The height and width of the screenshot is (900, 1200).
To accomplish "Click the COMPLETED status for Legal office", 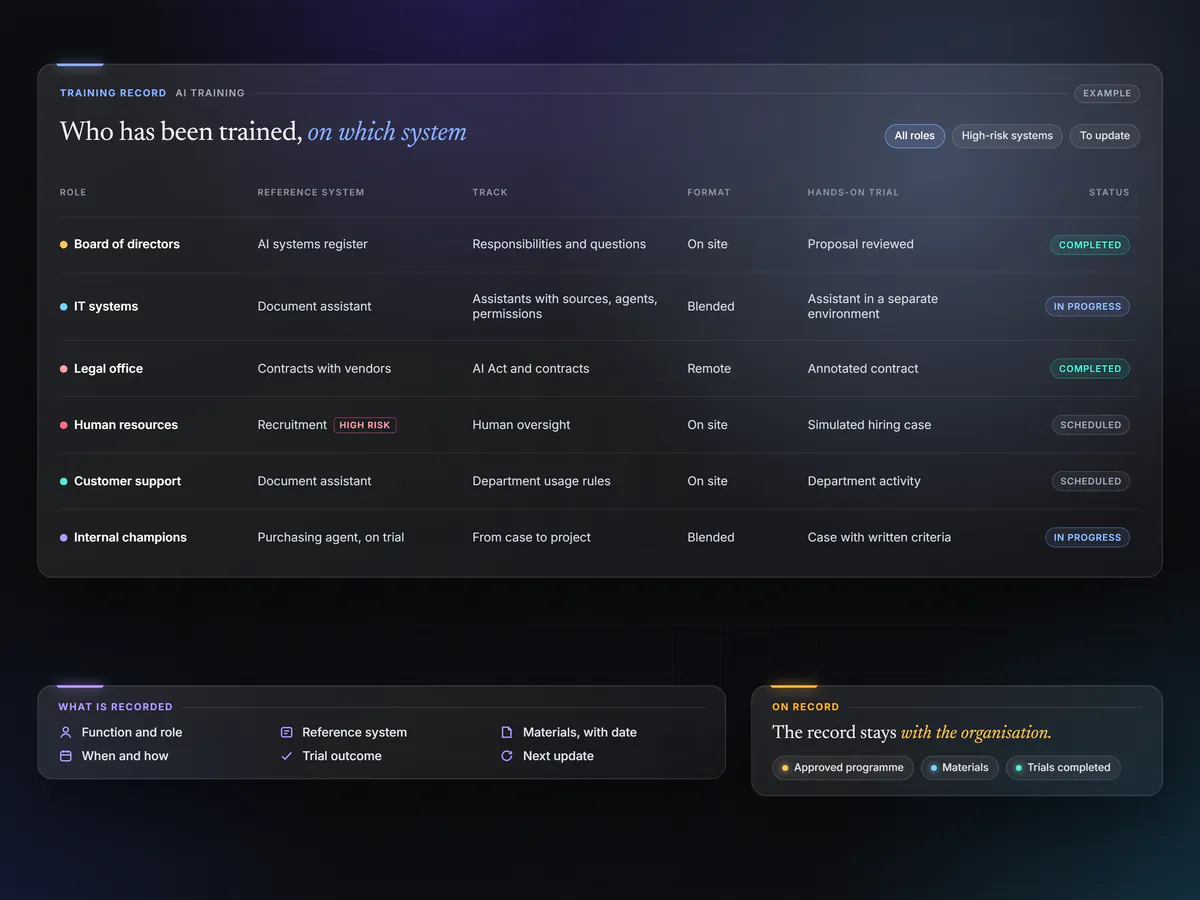I will (1090, 369).
